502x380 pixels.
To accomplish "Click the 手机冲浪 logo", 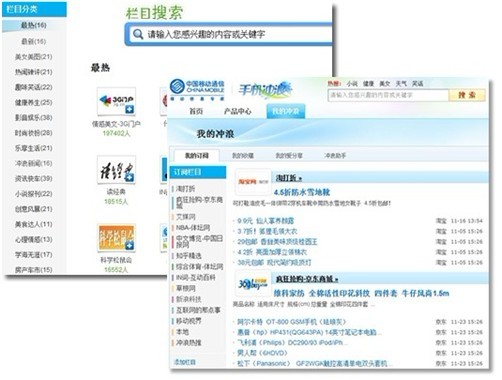I will point(265,89).
